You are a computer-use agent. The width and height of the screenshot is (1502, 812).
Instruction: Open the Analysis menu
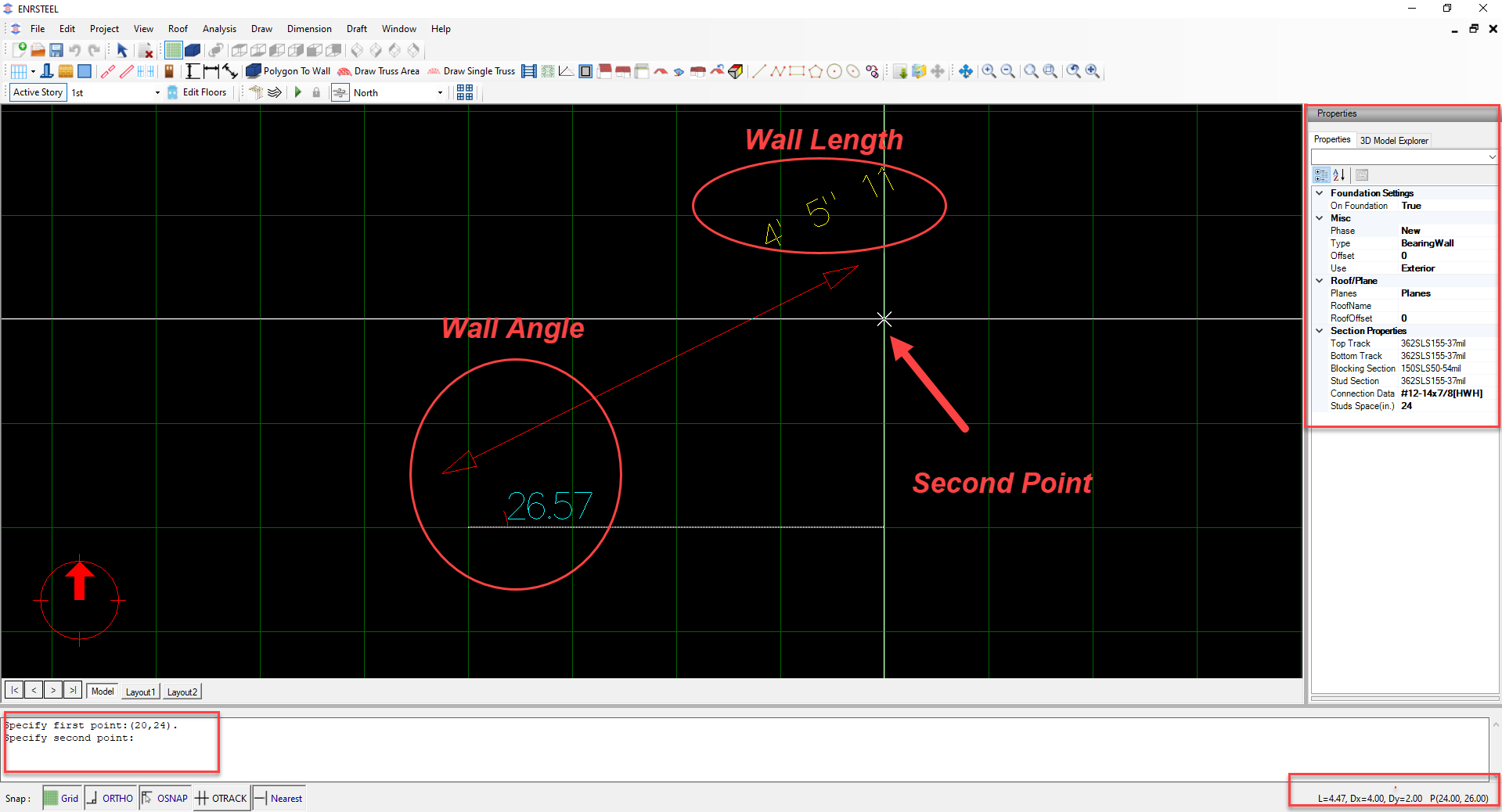pos(219,29)
